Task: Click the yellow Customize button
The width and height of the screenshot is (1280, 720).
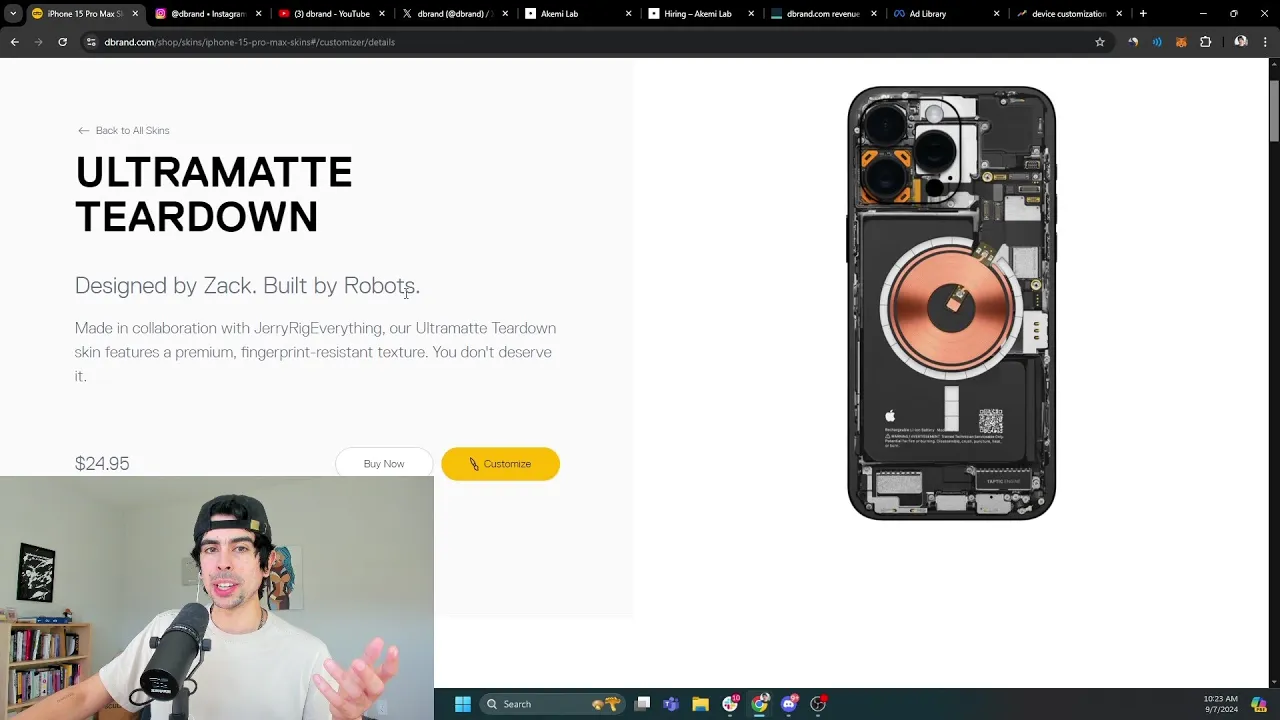Action: (x=500, y=464)
